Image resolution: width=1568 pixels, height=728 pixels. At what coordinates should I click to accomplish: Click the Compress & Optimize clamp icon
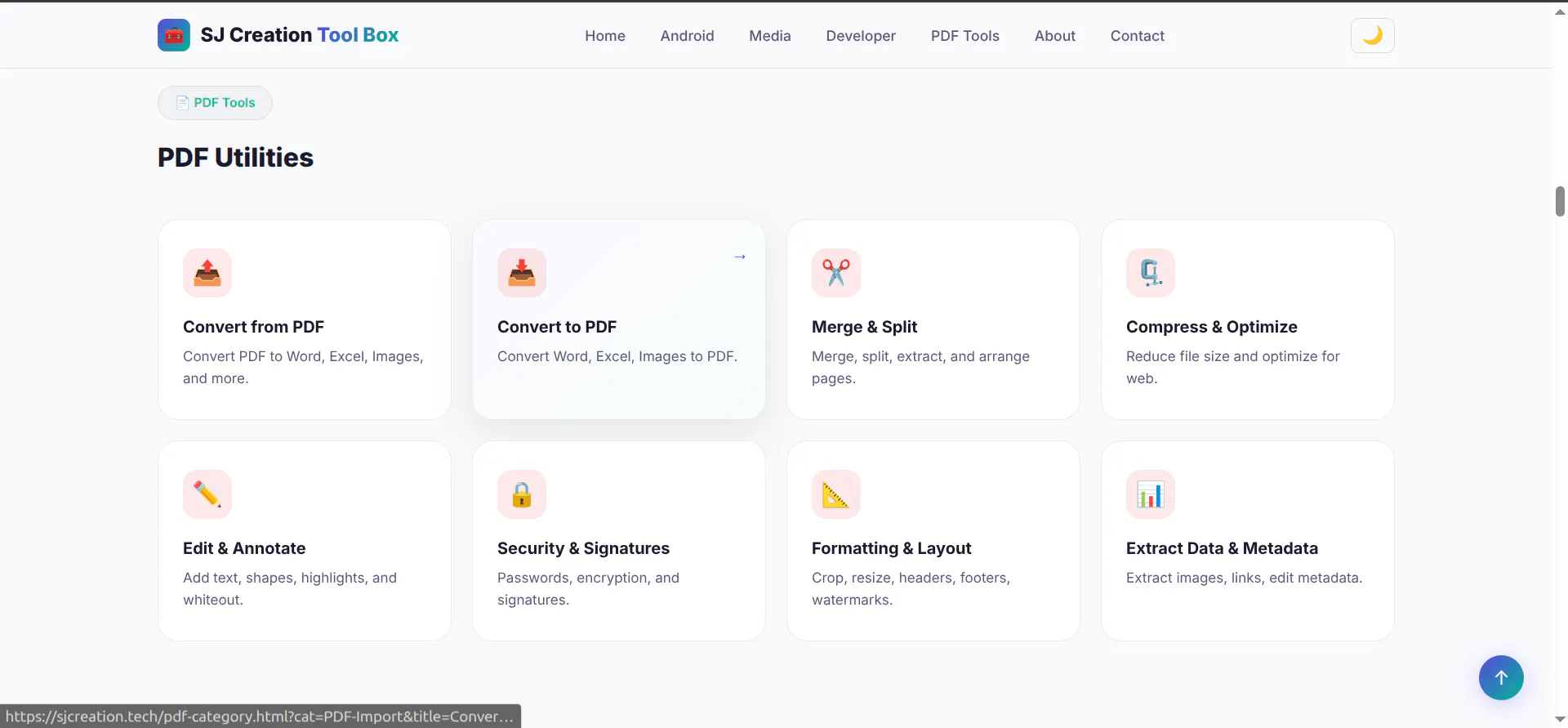pyautogui.click(x=1151, y=273)
